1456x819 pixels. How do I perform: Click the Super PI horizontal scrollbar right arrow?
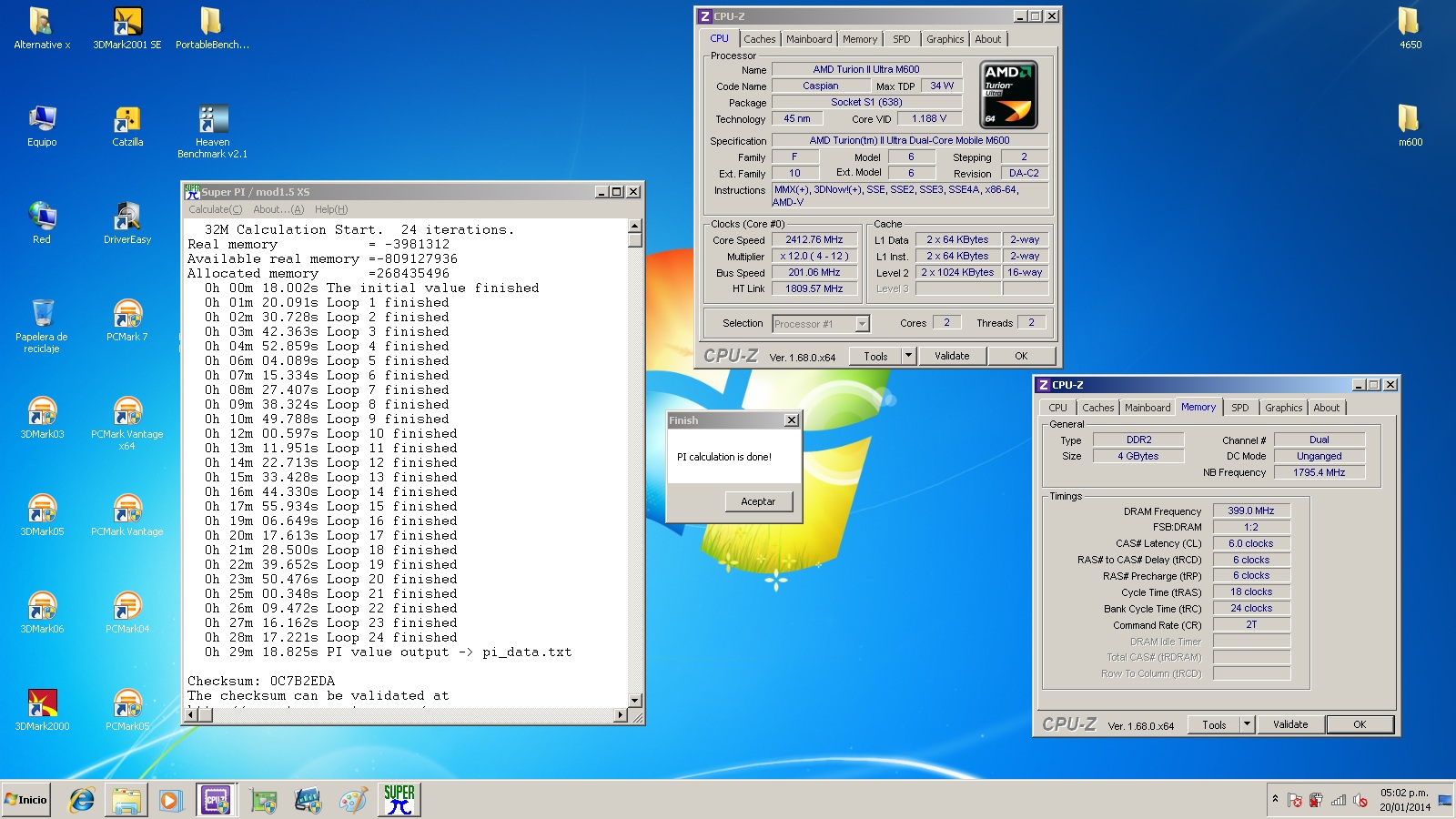[x=621, y=715]
